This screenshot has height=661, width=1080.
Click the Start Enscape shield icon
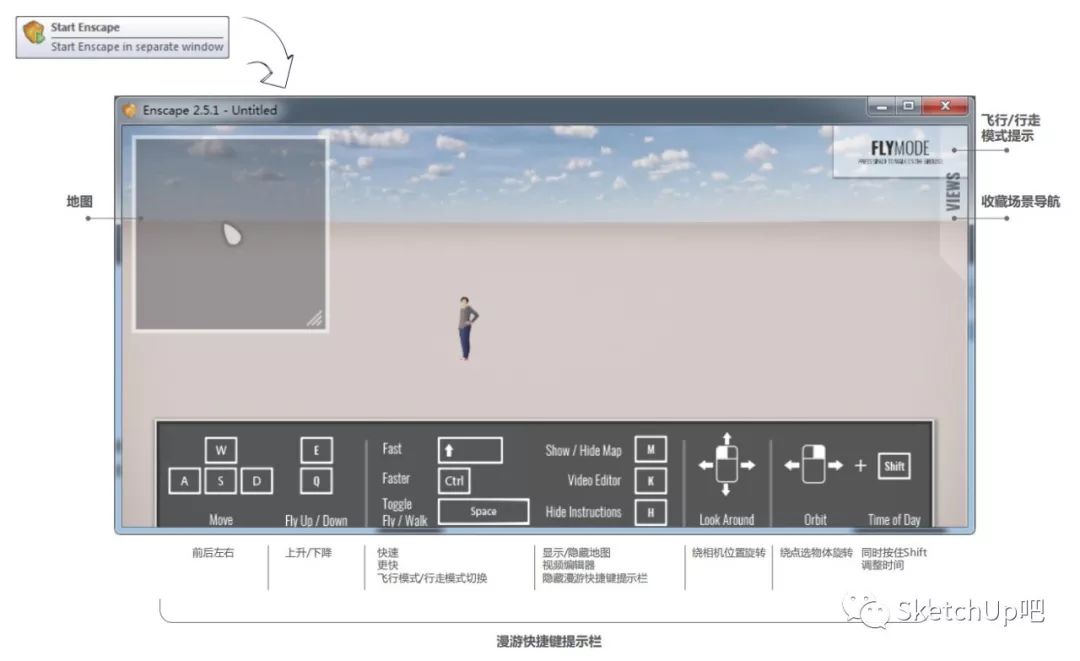pyautogui.click(x=33, y=32)
